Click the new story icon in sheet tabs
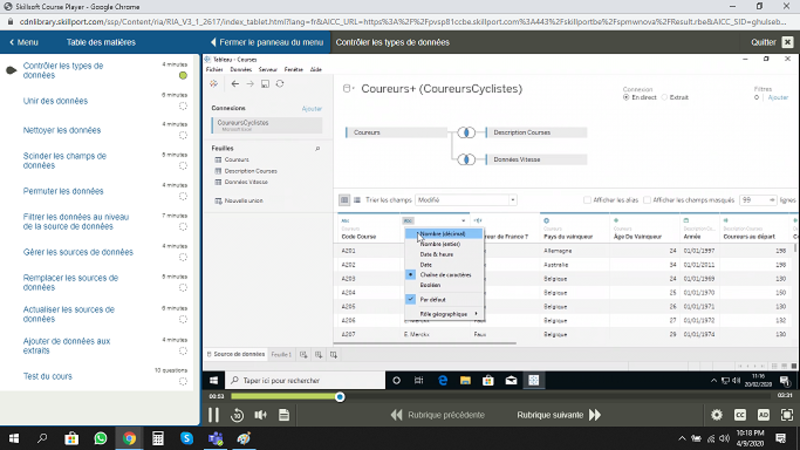The height and width of the screenshot is (450, 800). [334, 355]
